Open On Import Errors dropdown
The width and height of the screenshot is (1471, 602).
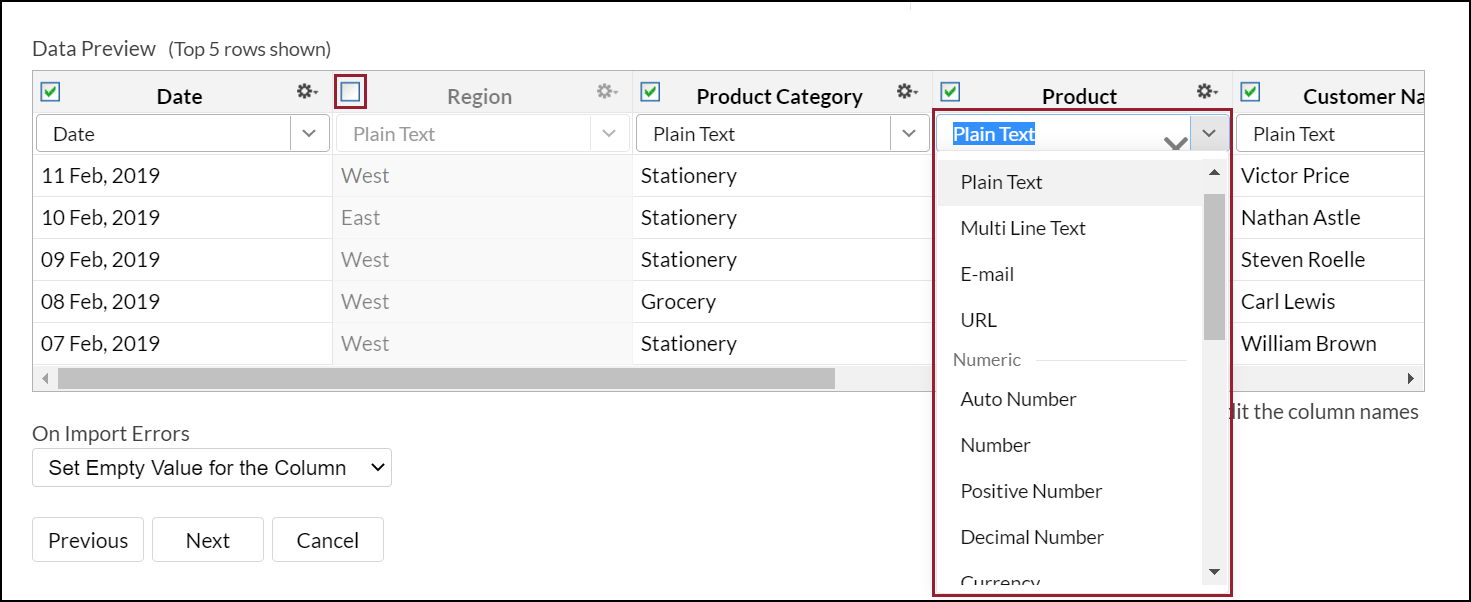(x=212, y=468)
